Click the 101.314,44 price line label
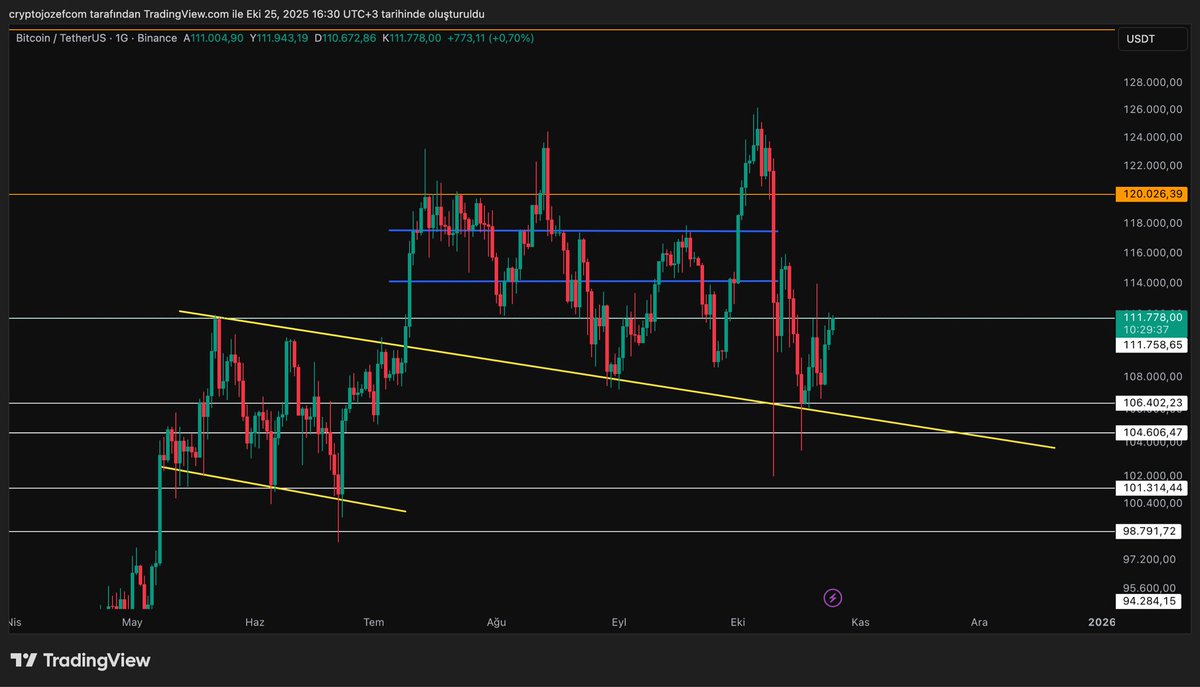 (x=1152, y=488)
